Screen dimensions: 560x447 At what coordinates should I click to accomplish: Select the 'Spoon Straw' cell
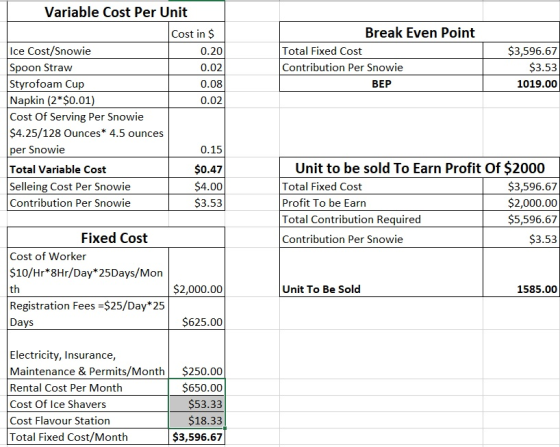pyautogui.click(x=88, y=67)
